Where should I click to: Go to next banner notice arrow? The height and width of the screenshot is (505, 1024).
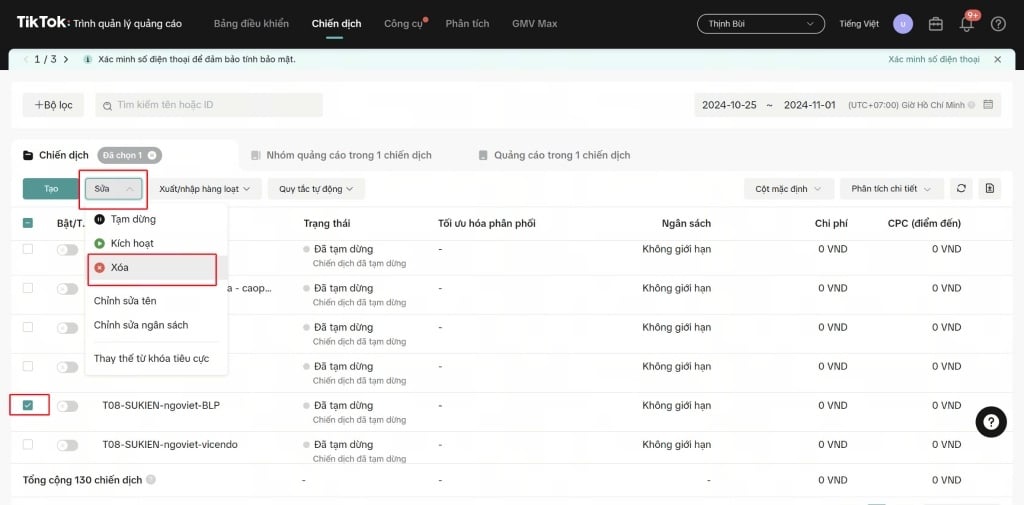tap(66, 59)
